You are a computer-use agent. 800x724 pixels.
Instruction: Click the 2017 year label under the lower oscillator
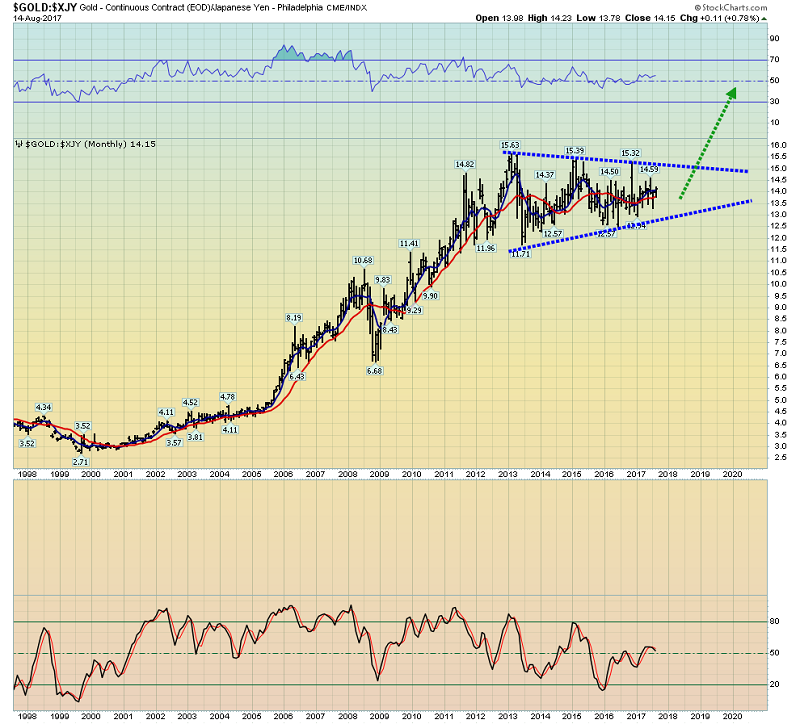pos(636,716)
